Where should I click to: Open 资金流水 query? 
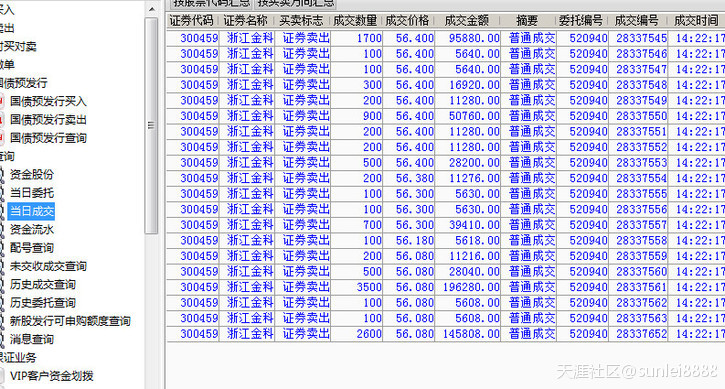coord(32,229)
